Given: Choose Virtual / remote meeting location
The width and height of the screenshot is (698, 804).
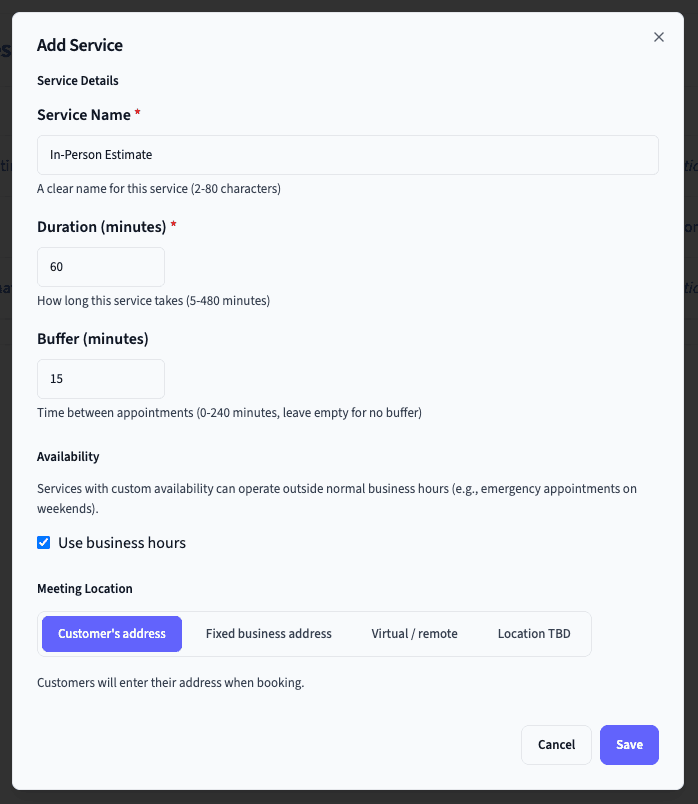Looking at the screenshot, I should [414, 633].
